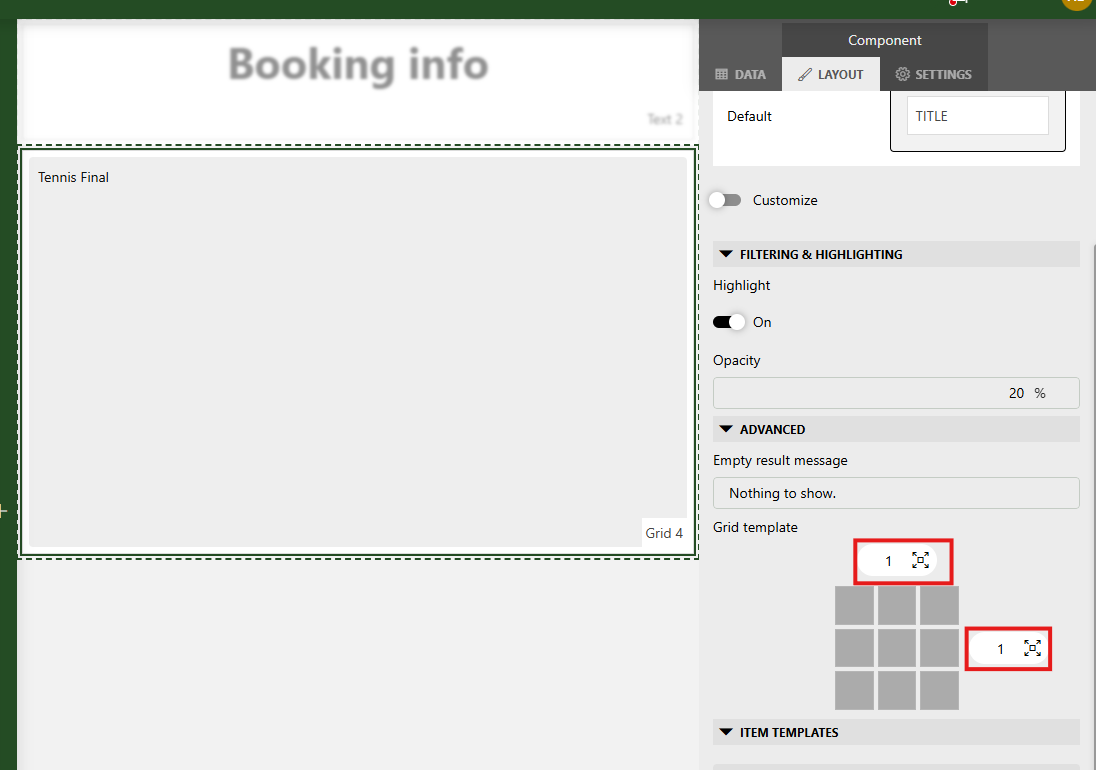Click the orange plus marker on the left edge

[4, 510]
